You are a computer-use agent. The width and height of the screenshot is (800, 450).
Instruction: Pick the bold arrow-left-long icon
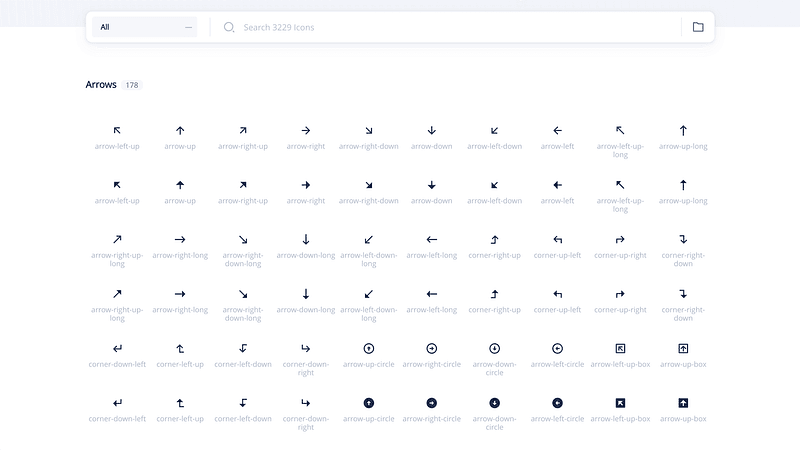tap(432, 294)
